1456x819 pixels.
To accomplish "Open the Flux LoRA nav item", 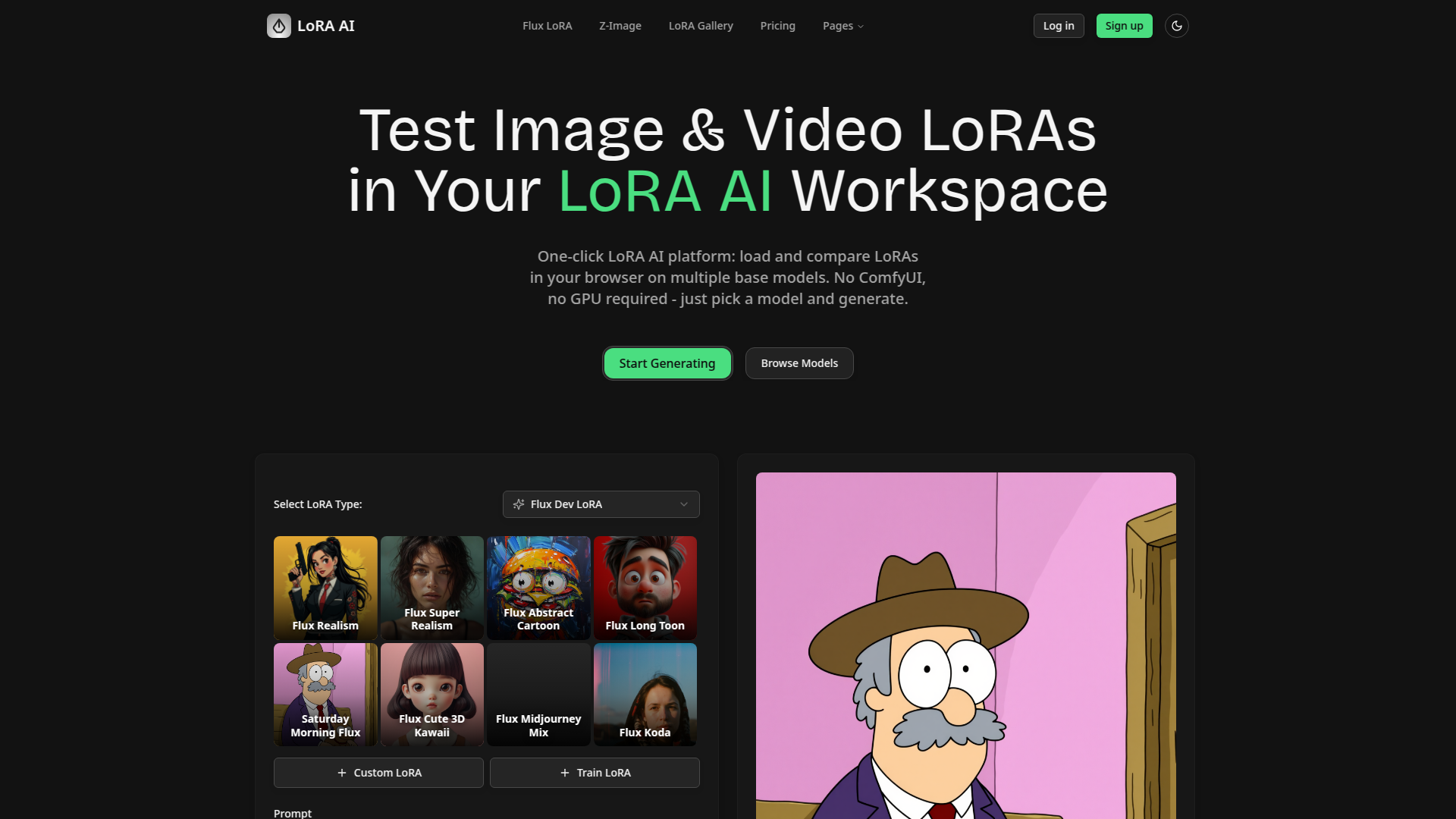I will click(x=547, y=26).
